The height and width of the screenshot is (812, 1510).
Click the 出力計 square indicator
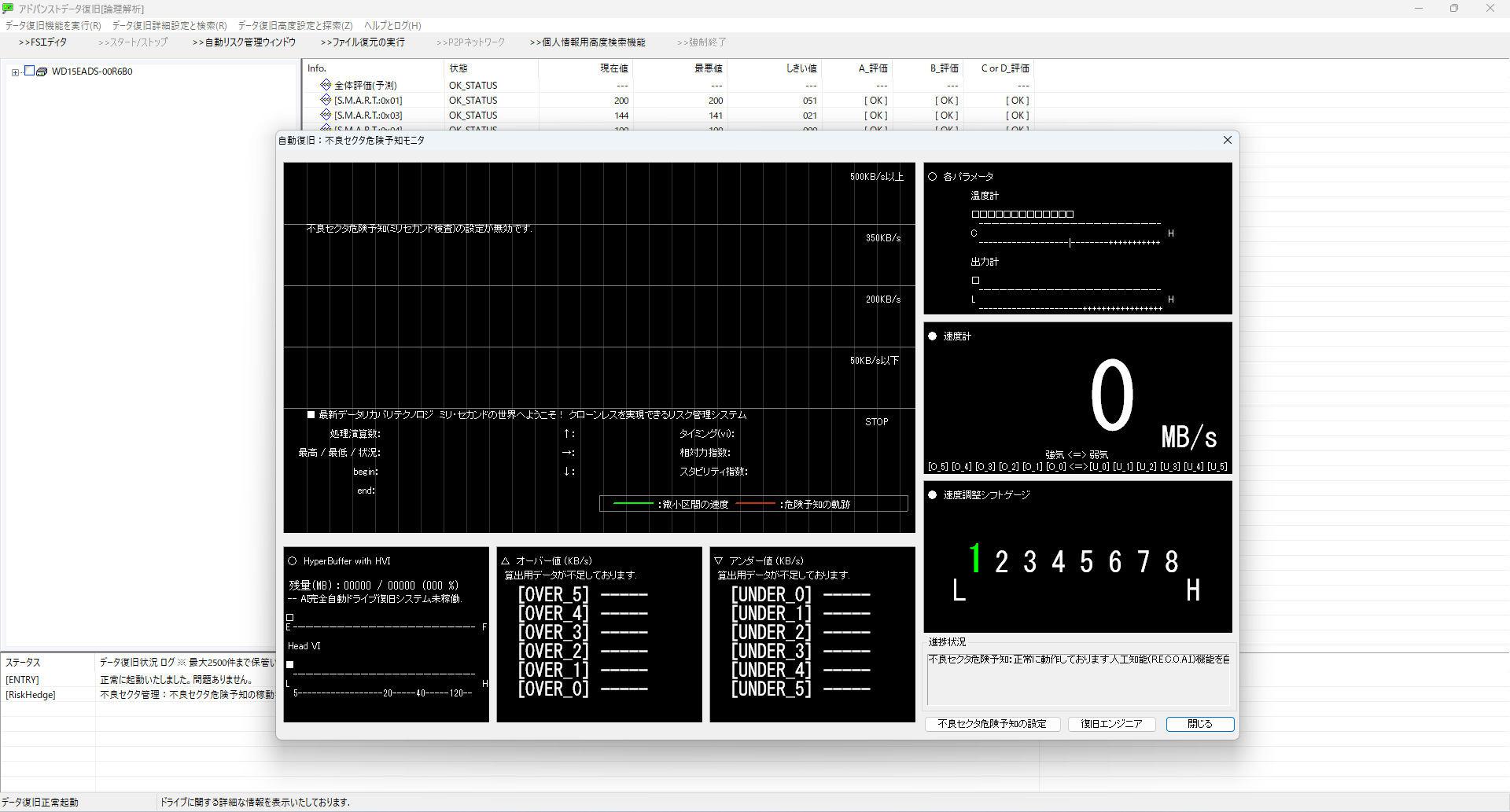[975, 280]
